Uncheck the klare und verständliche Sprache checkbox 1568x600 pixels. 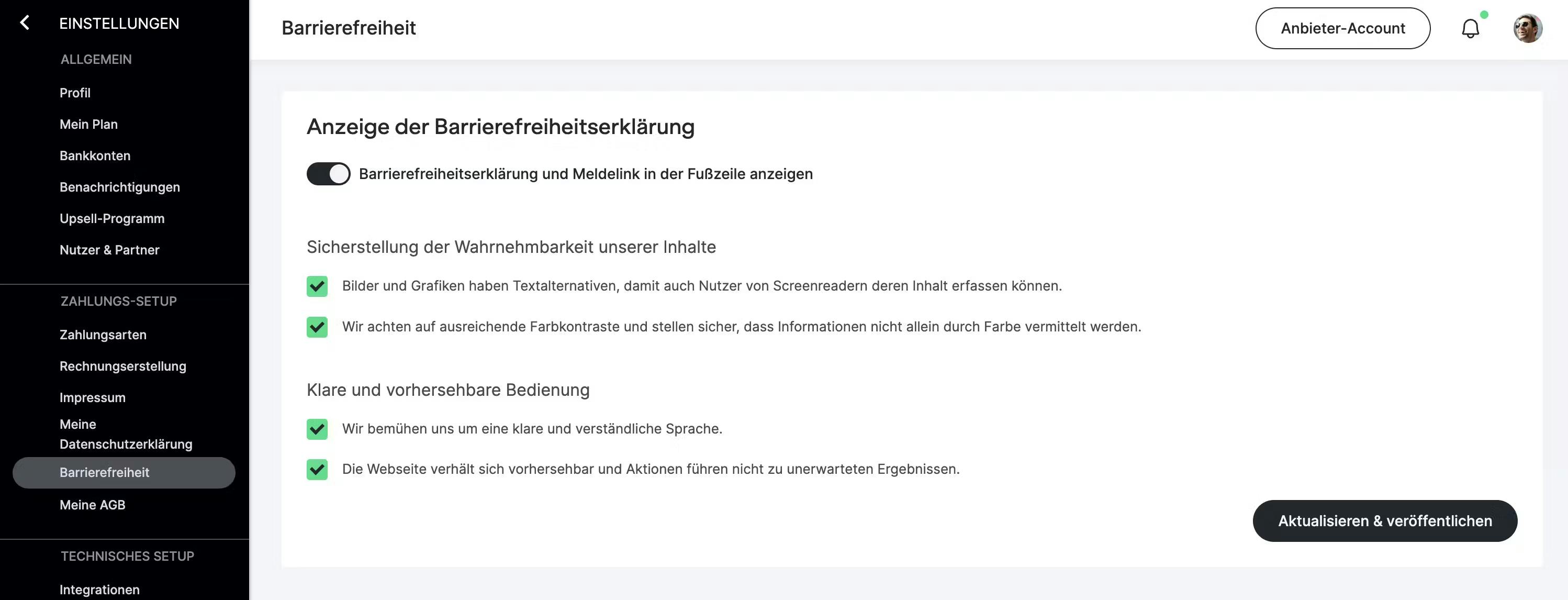point(317,429)
